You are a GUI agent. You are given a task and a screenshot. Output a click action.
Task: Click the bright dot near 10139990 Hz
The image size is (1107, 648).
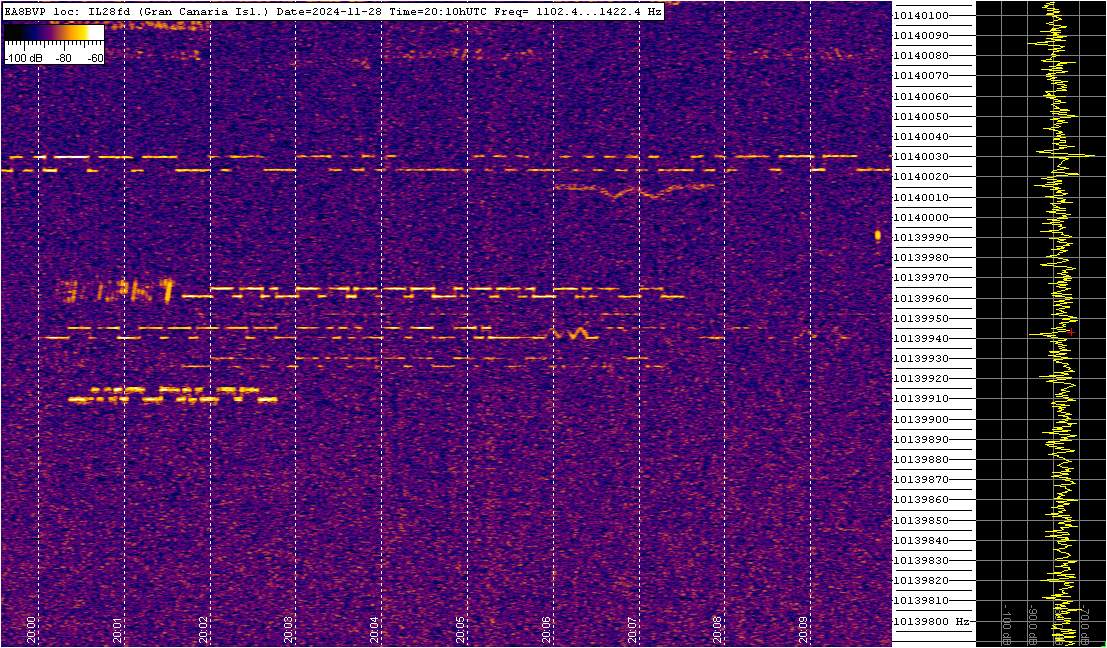[878, 236]
